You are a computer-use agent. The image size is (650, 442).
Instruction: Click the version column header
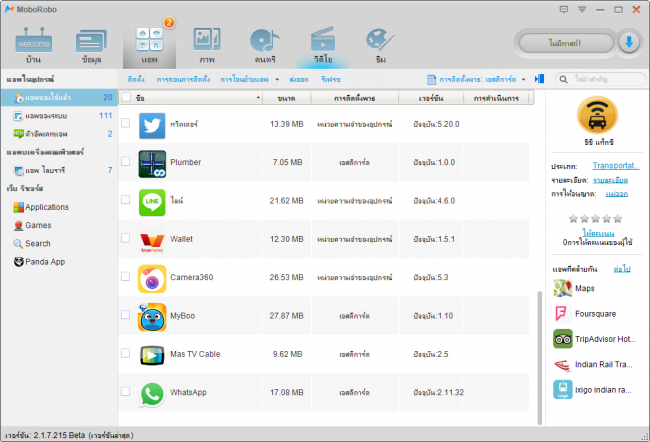tap(430, 98)
